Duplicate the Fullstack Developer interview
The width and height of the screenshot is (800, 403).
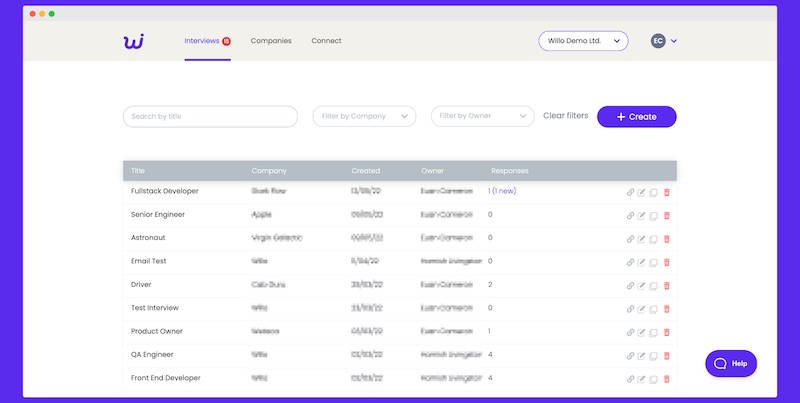653,192
